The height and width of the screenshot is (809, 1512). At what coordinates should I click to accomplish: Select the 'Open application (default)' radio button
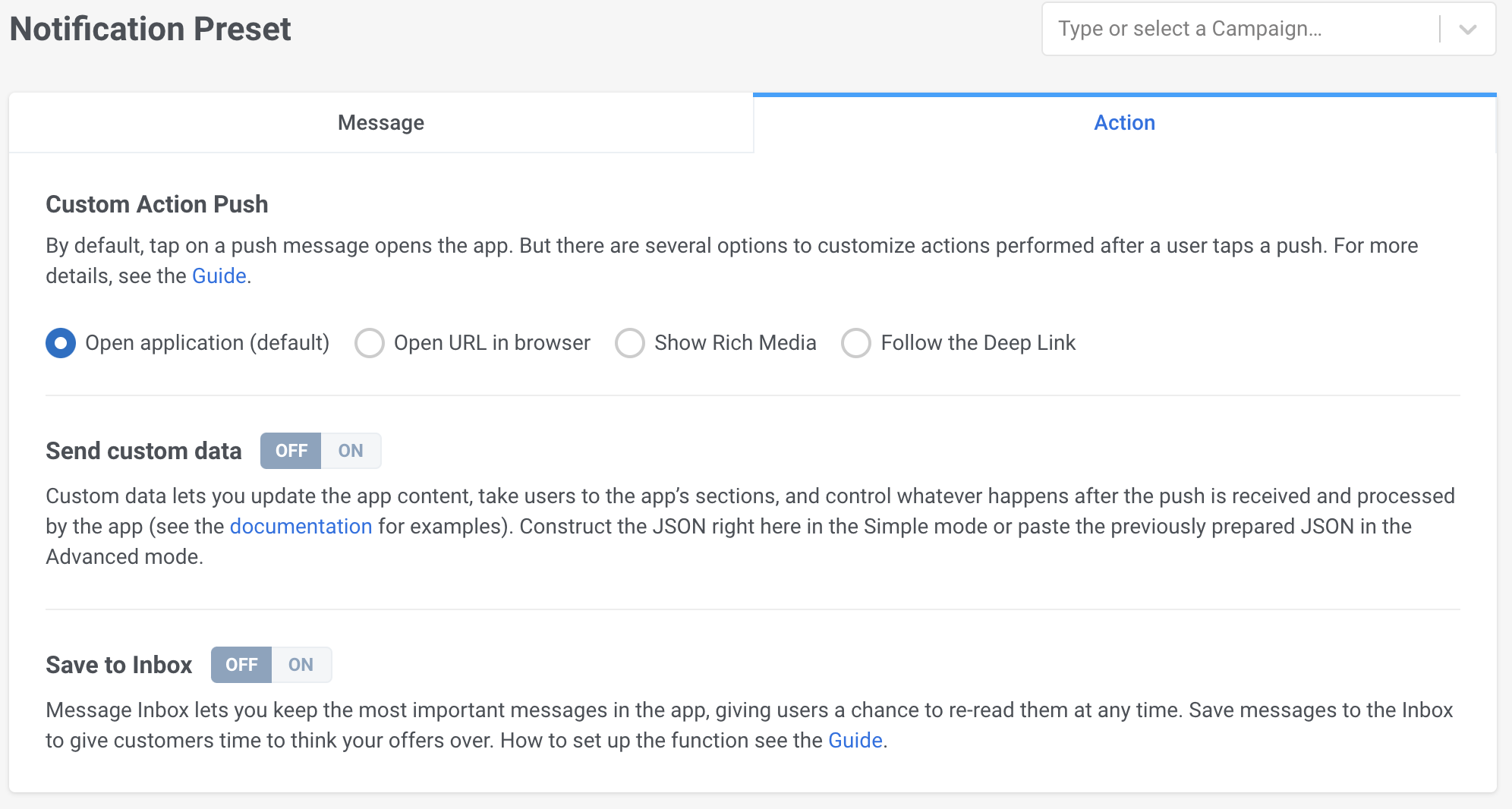tap(61, 343)
